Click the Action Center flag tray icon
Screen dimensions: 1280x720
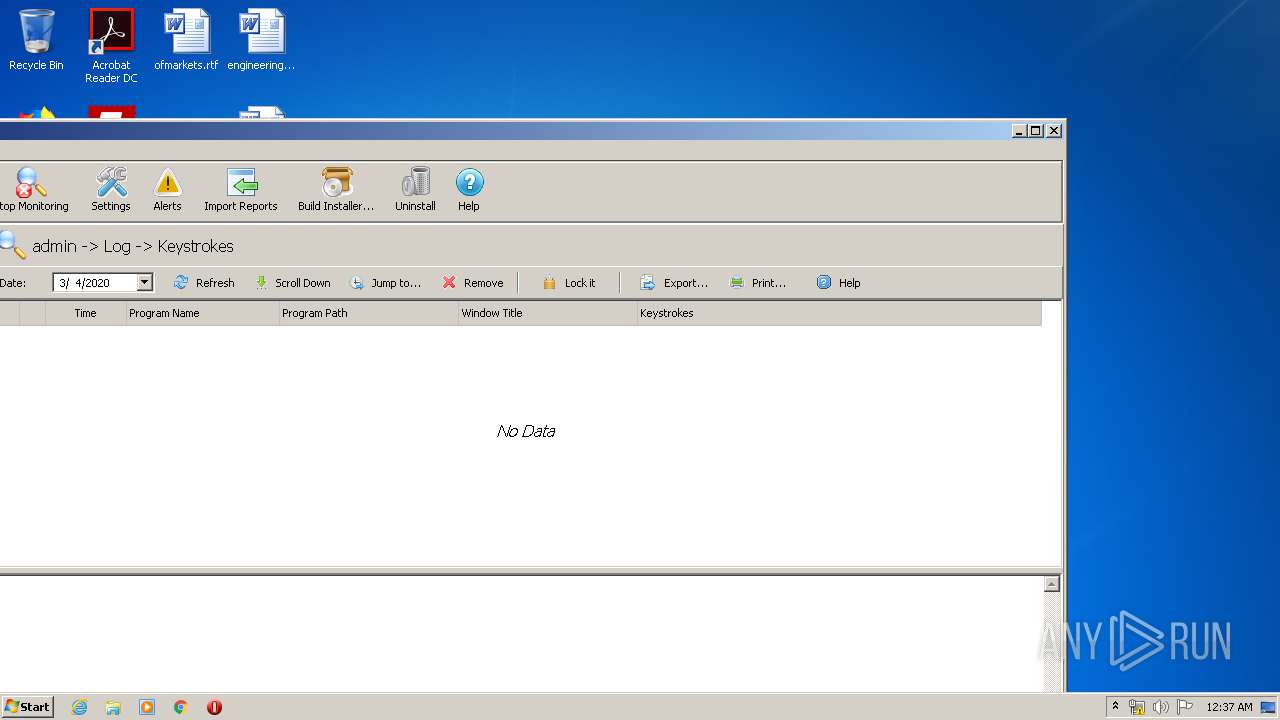(x=1184, y=707)
